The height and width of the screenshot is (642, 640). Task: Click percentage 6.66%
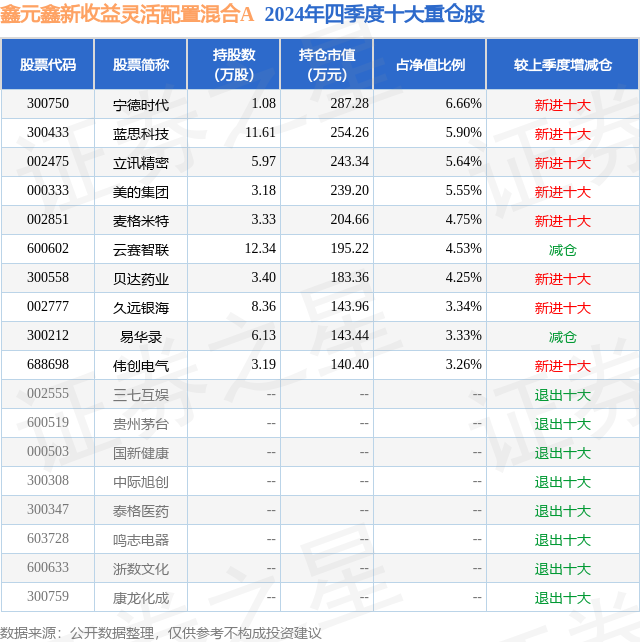pyautogui.click(x=464, y=104)
